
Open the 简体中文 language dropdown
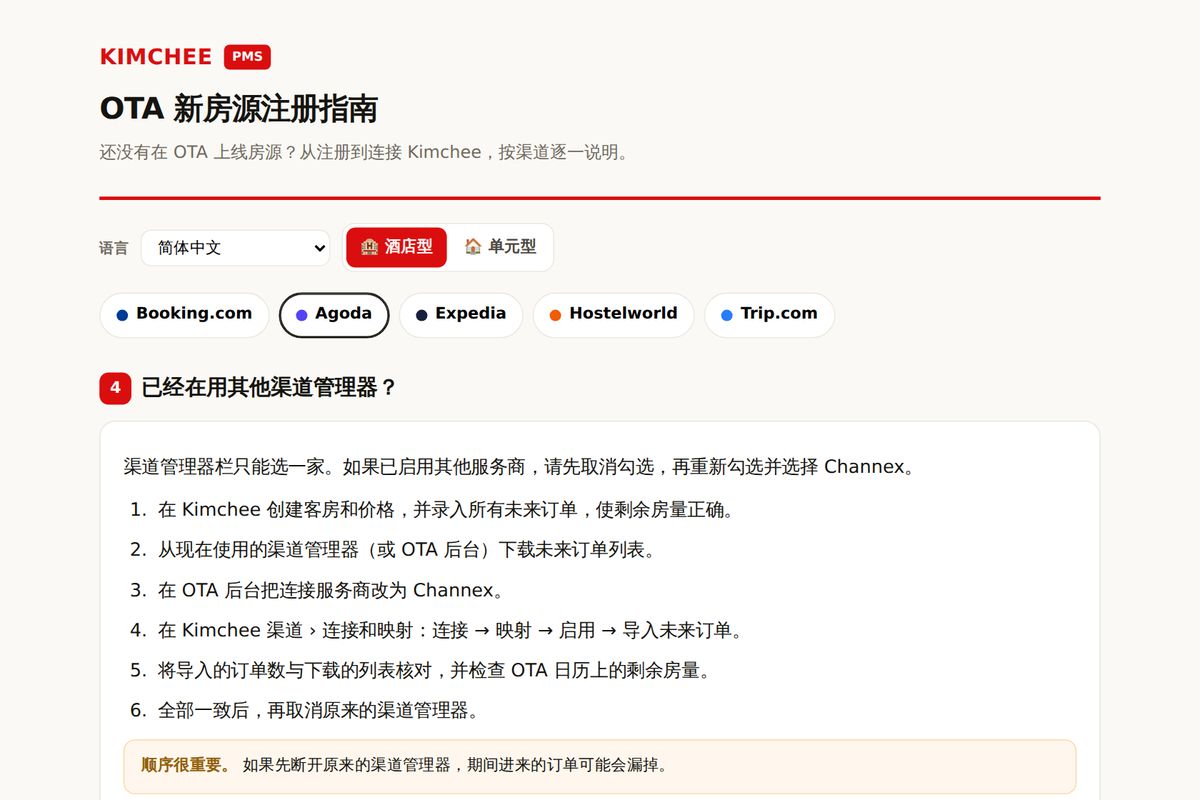click(236, 248)
